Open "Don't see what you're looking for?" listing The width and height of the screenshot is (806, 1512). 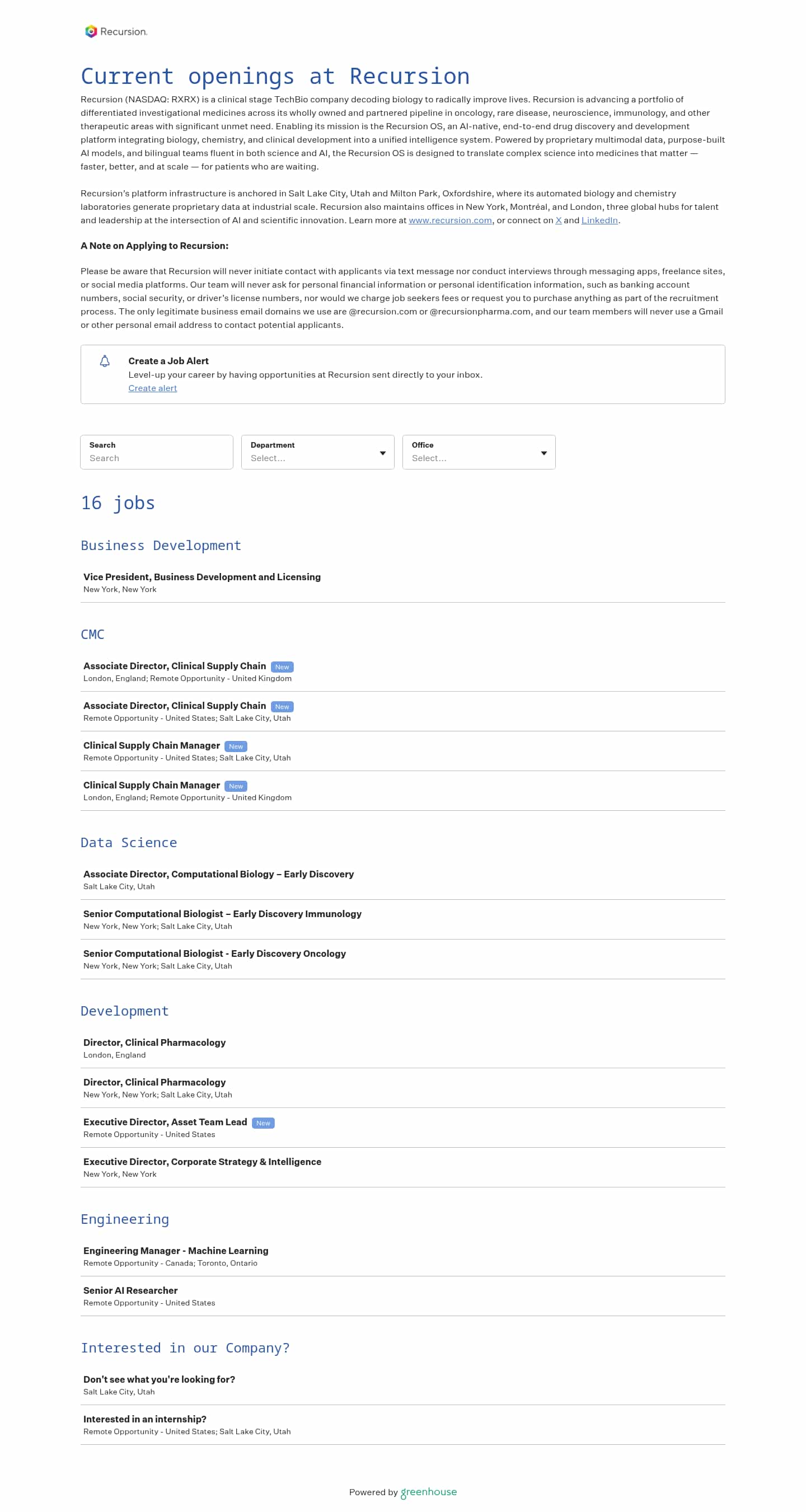coord(402,1385)
